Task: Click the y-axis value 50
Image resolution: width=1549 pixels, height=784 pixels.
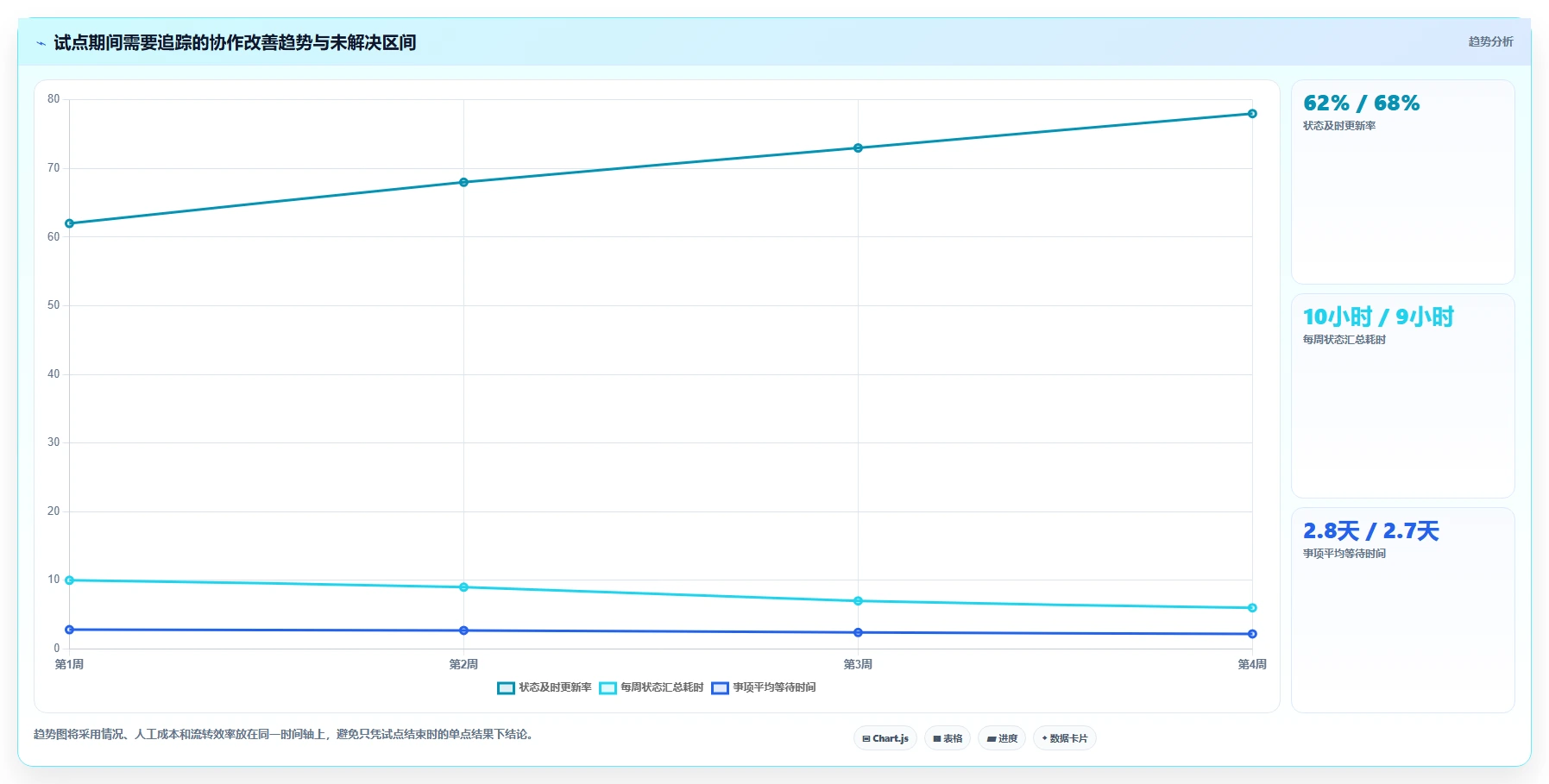Action: click(54, 305)
